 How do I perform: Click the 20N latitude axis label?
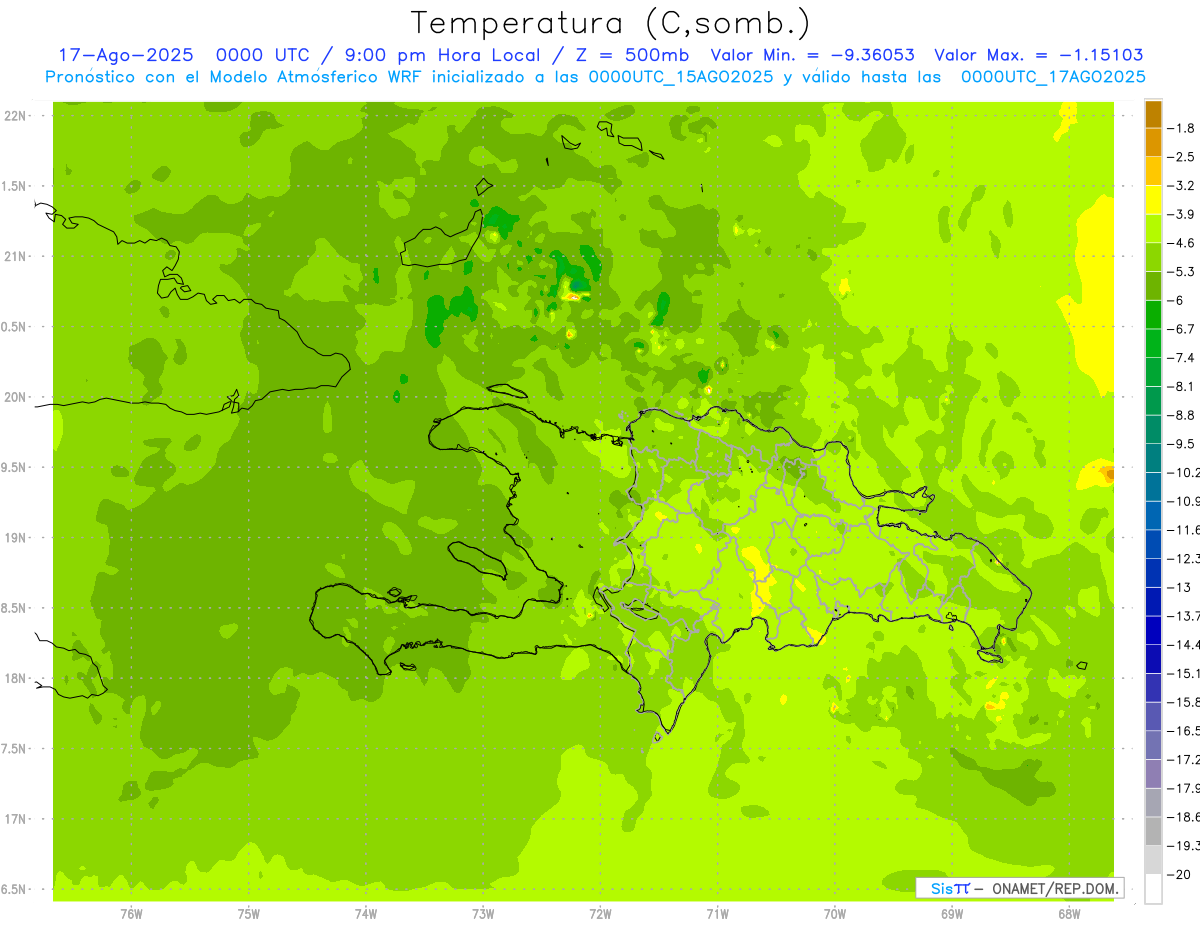(x=15, y=397)
